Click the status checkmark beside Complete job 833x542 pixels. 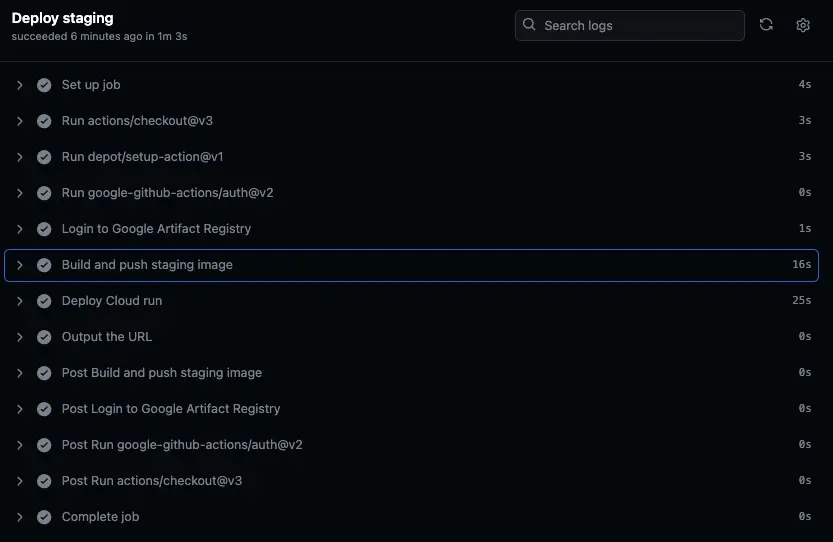pyautogui.click(x=44, y=517)
